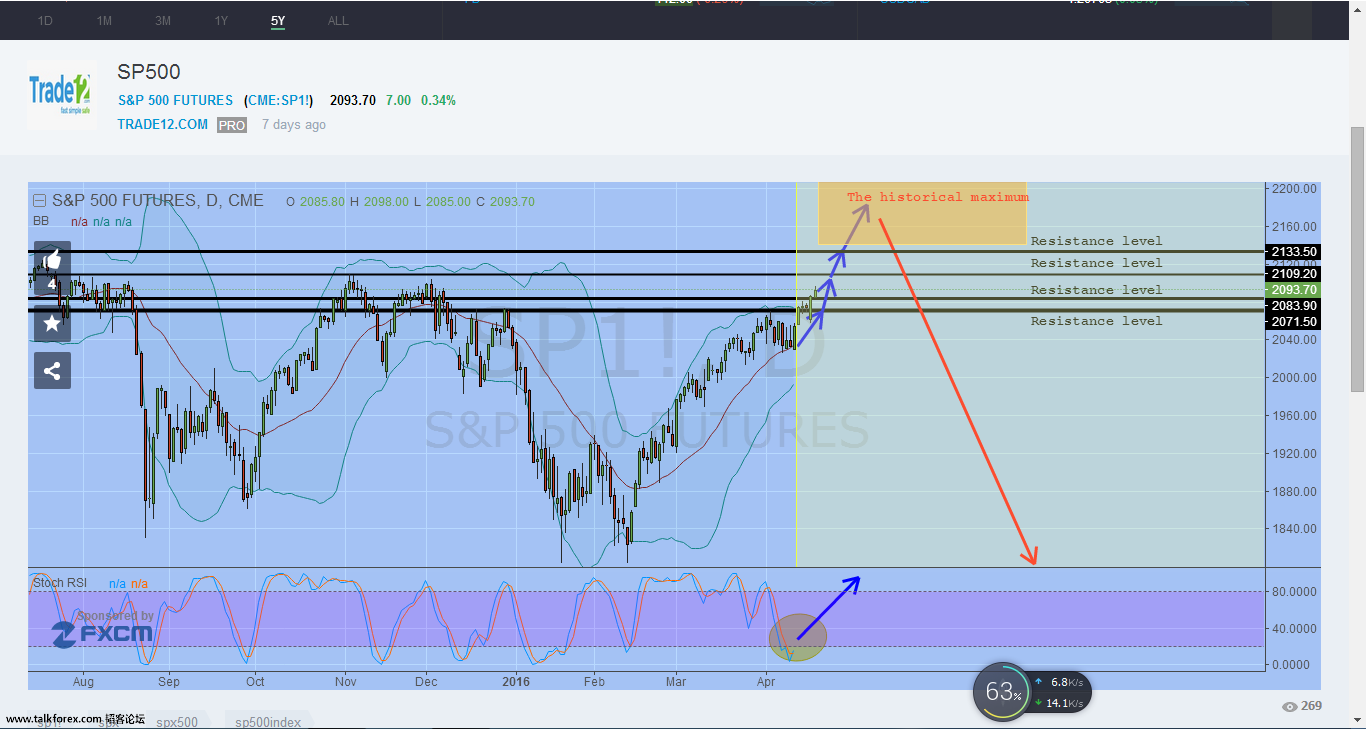Screen dimensions: 1366x729
Task: Open the CME:SP1! ticker link
Action: pyautogui.click(x=278, y=100)
